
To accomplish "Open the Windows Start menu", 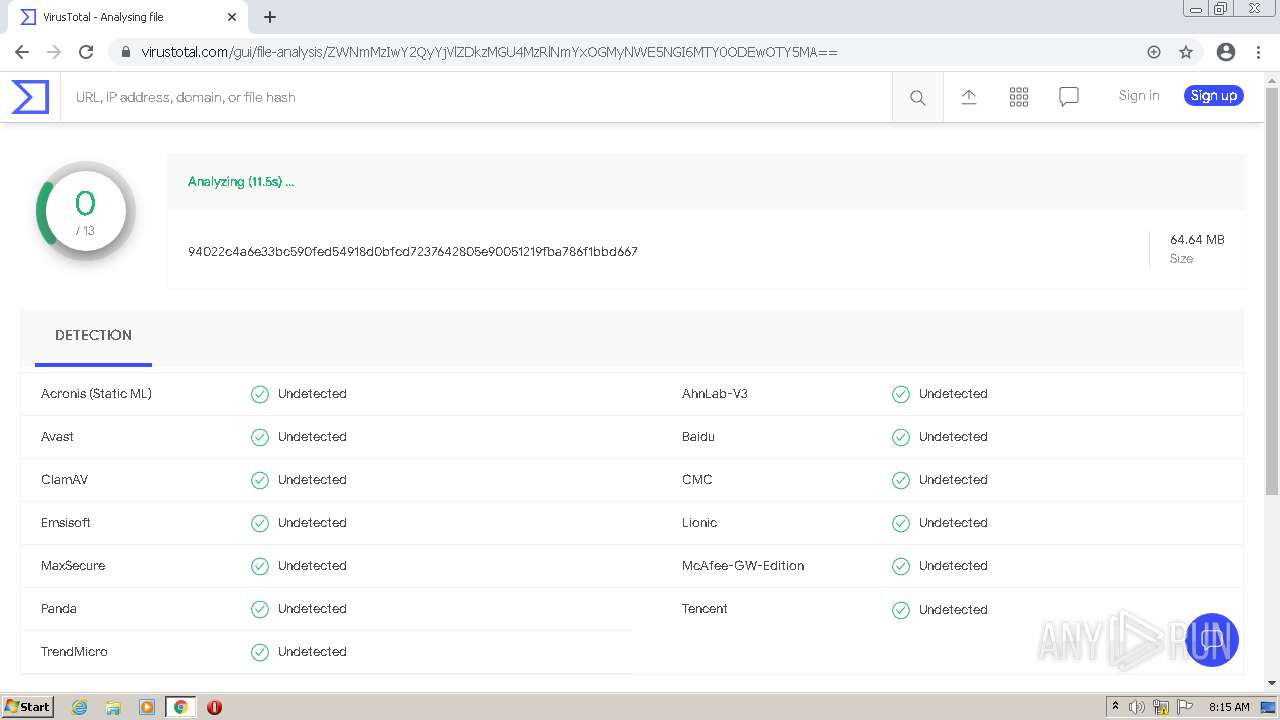I will 28,706.
